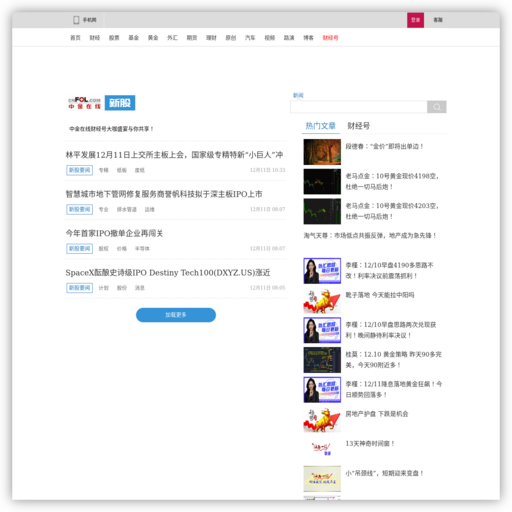Viewport: 512px width, 512px height.
Task: Open thumbnail beside 12/10早盘4190多思路不改
Action: point(322,271)
